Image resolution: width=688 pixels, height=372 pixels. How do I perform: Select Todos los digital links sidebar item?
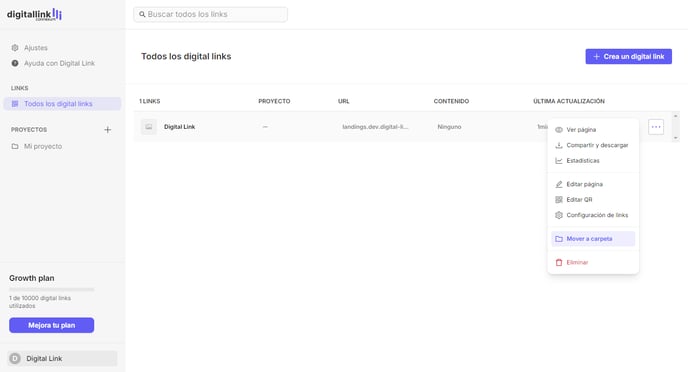62,104
